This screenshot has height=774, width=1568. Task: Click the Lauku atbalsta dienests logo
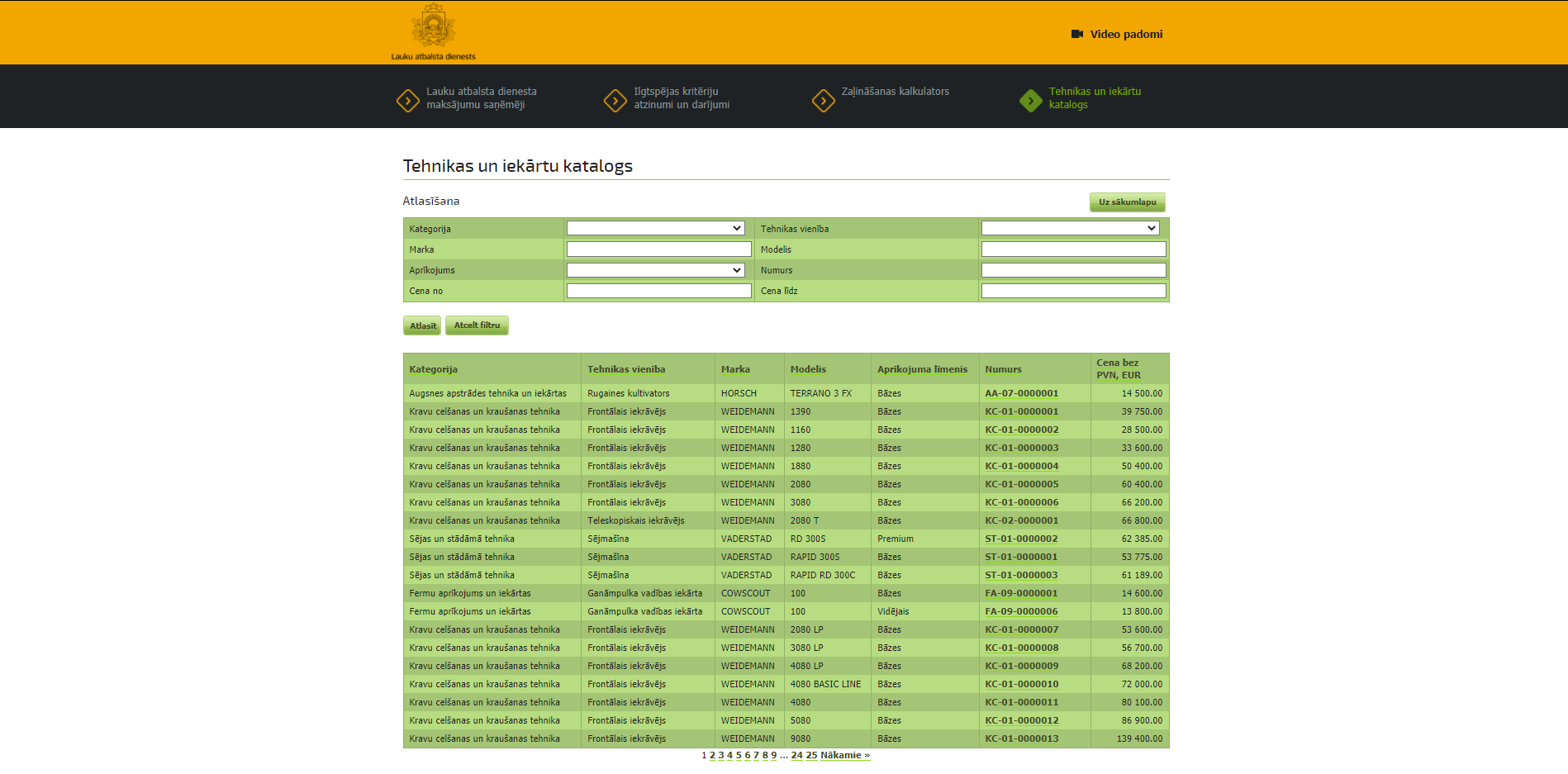pos(433,32)
